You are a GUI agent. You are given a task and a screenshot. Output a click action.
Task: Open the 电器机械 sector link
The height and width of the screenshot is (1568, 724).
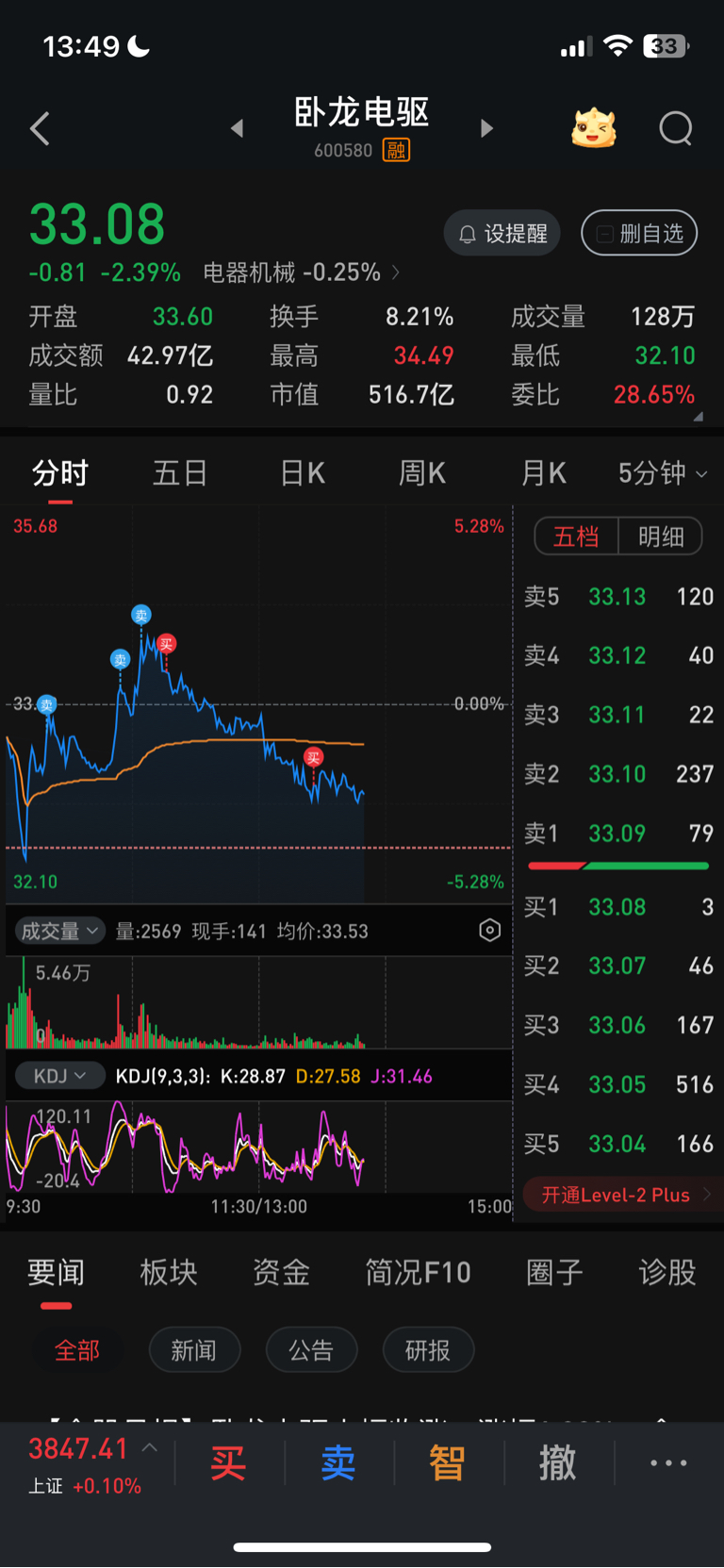[x=302, y=272]
